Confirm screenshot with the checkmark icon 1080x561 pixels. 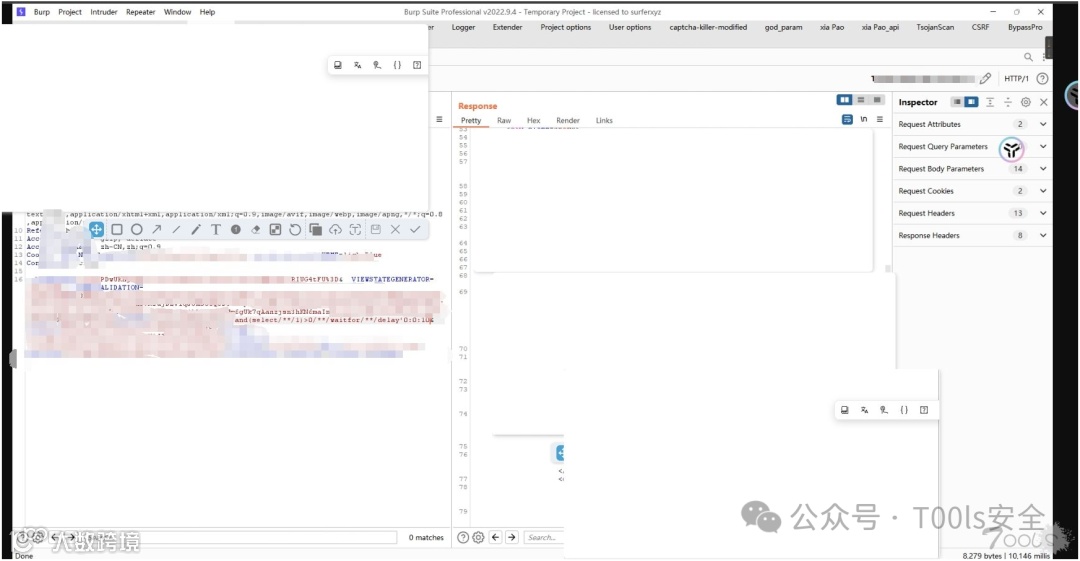coord(415,230)
